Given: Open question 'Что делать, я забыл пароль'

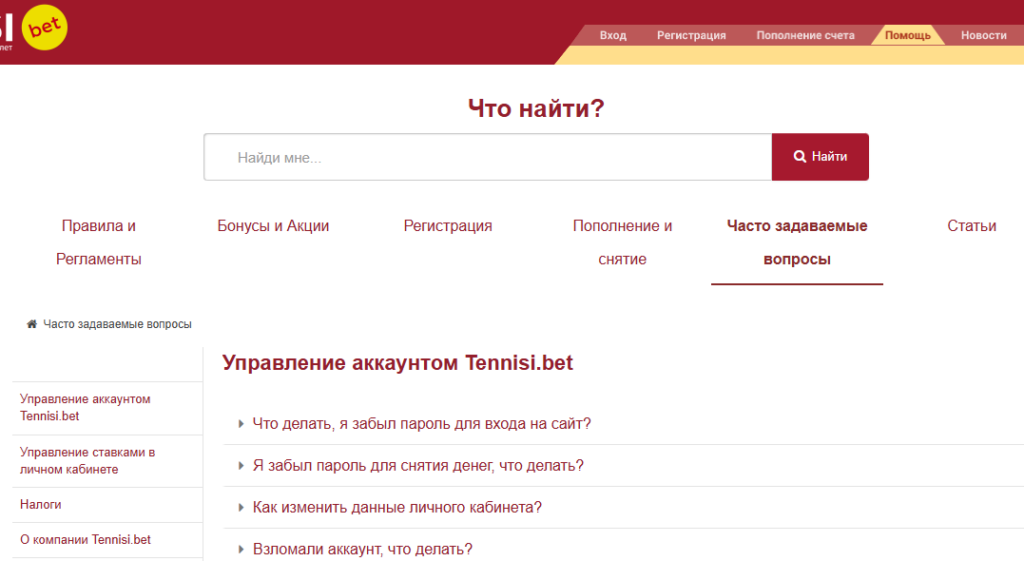Looking at the screenshot, I should [x=421, y=424].
